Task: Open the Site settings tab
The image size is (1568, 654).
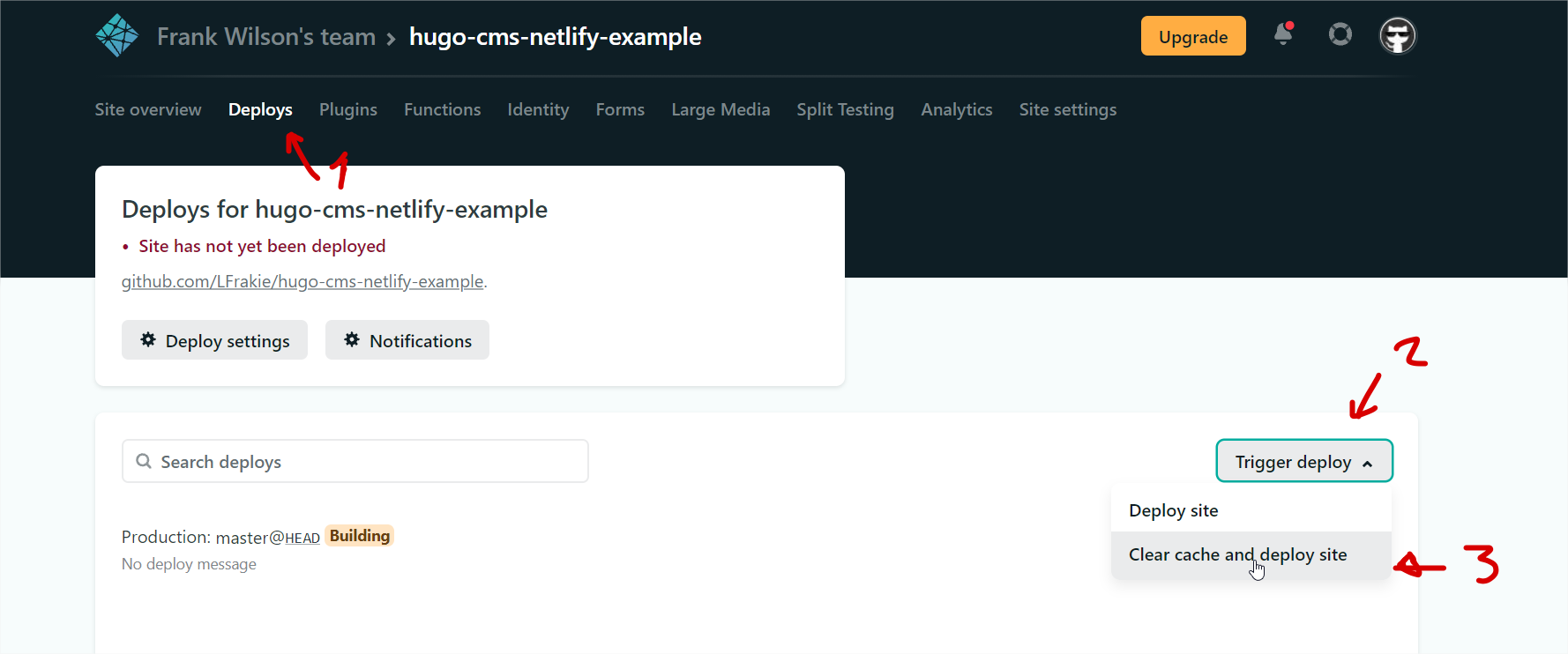Action: [1067, 109]
